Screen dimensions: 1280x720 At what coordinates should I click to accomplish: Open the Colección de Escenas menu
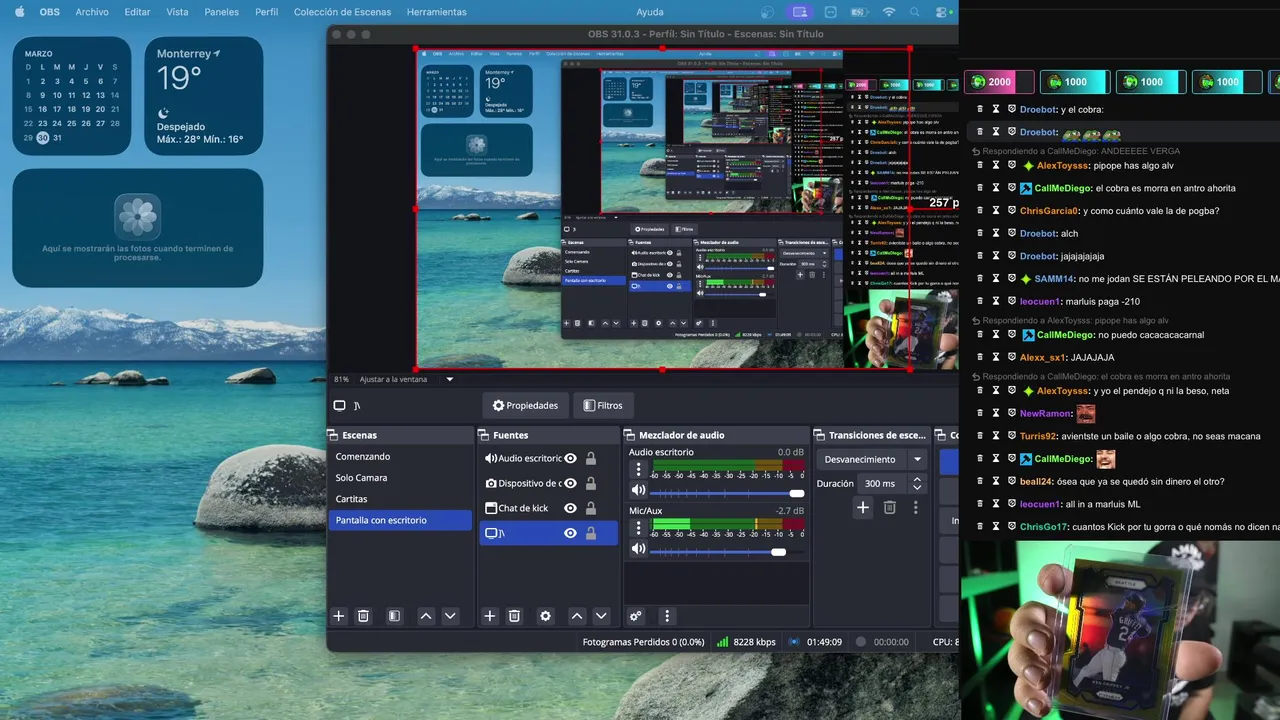point(344,12)
